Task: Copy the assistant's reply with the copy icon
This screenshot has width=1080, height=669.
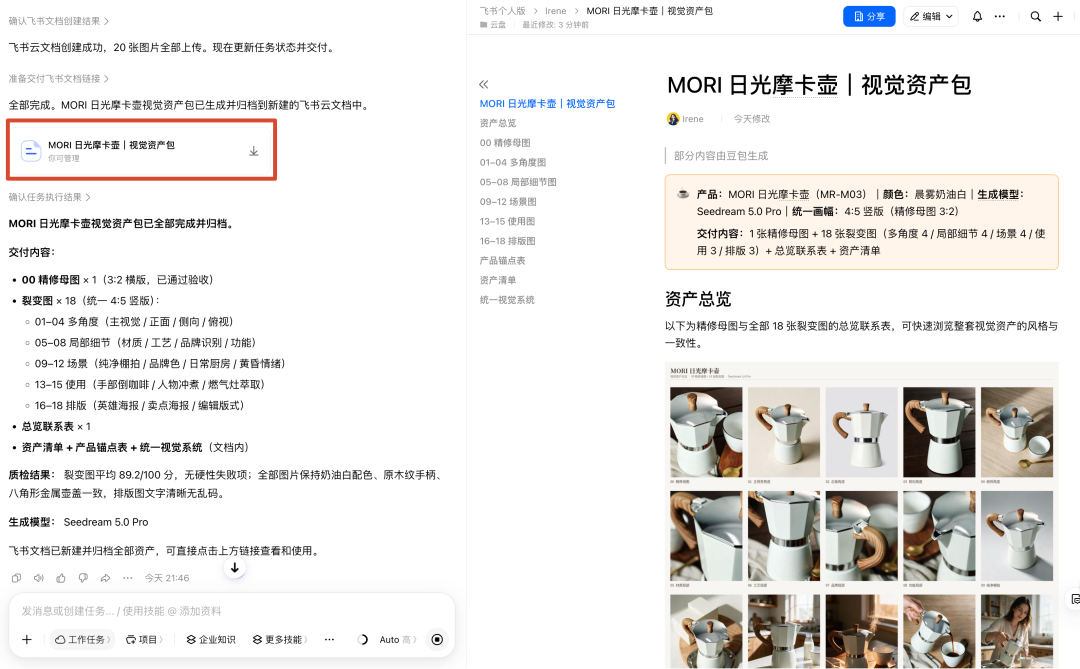Action: tap(17, 578)
